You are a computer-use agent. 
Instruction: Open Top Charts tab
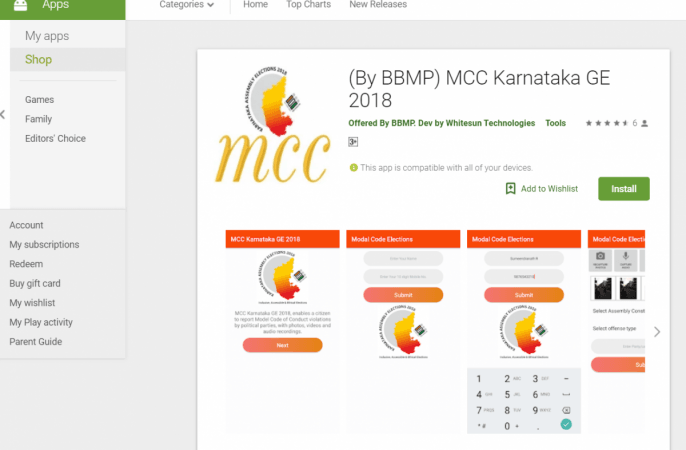pos(308,4)
